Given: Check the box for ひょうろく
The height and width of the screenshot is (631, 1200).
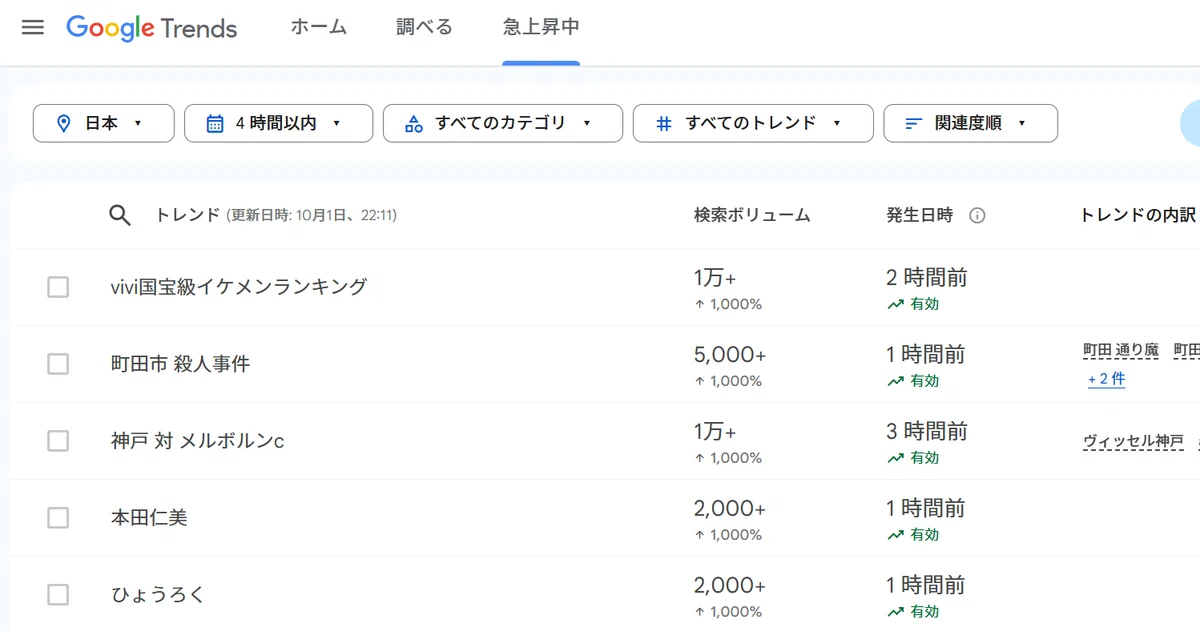Looking at the screenshot, I should 58,595.
